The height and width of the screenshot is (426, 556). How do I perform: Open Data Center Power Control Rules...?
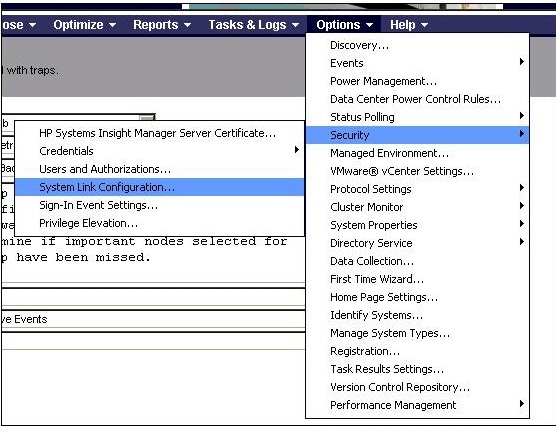tap(417, 99)
